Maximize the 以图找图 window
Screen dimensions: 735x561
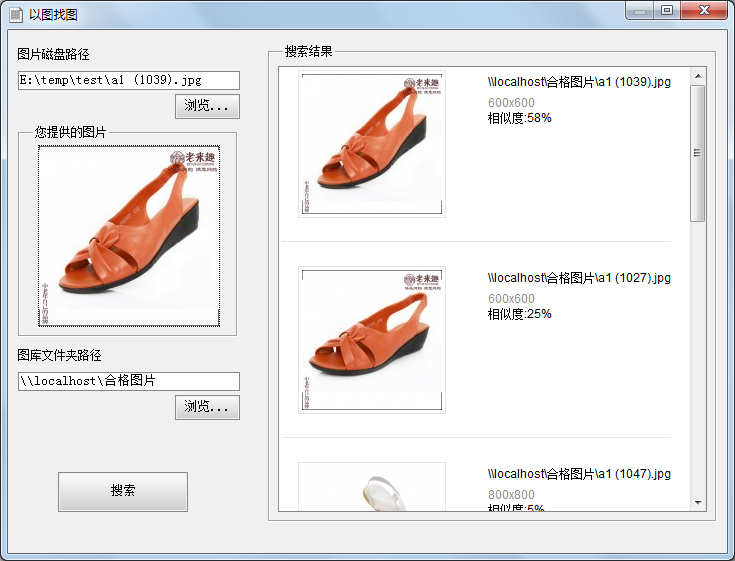[667, 10]
